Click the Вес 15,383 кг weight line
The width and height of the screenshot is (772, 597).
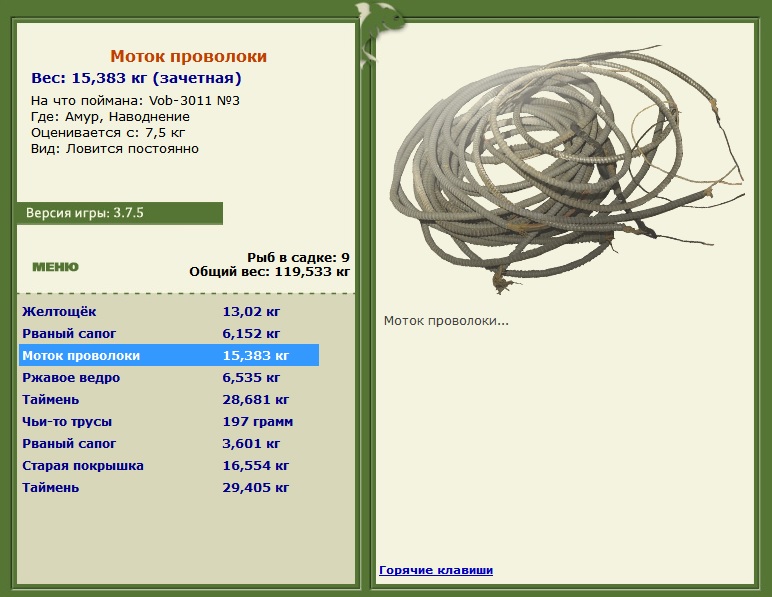tap(136, 78)
